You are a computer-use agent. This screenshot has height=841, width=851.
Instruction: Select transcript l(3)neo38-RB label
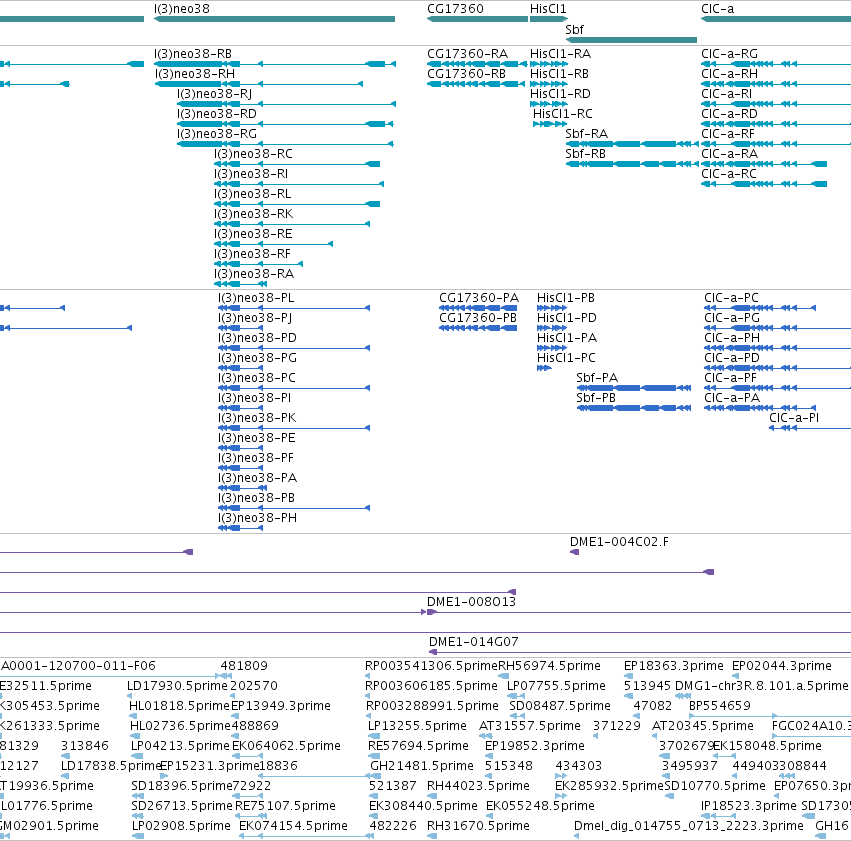coord(193,54)
